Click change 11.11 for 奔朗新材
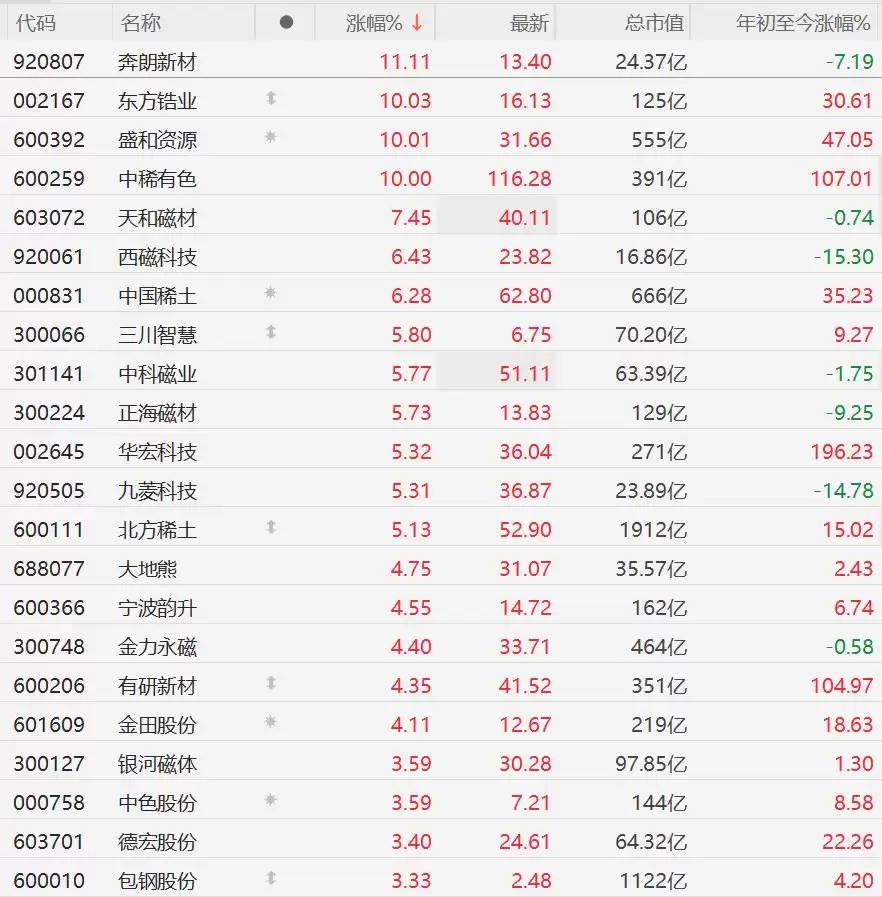Viewport: 882px width, 897px height. [x=405, y=62]
